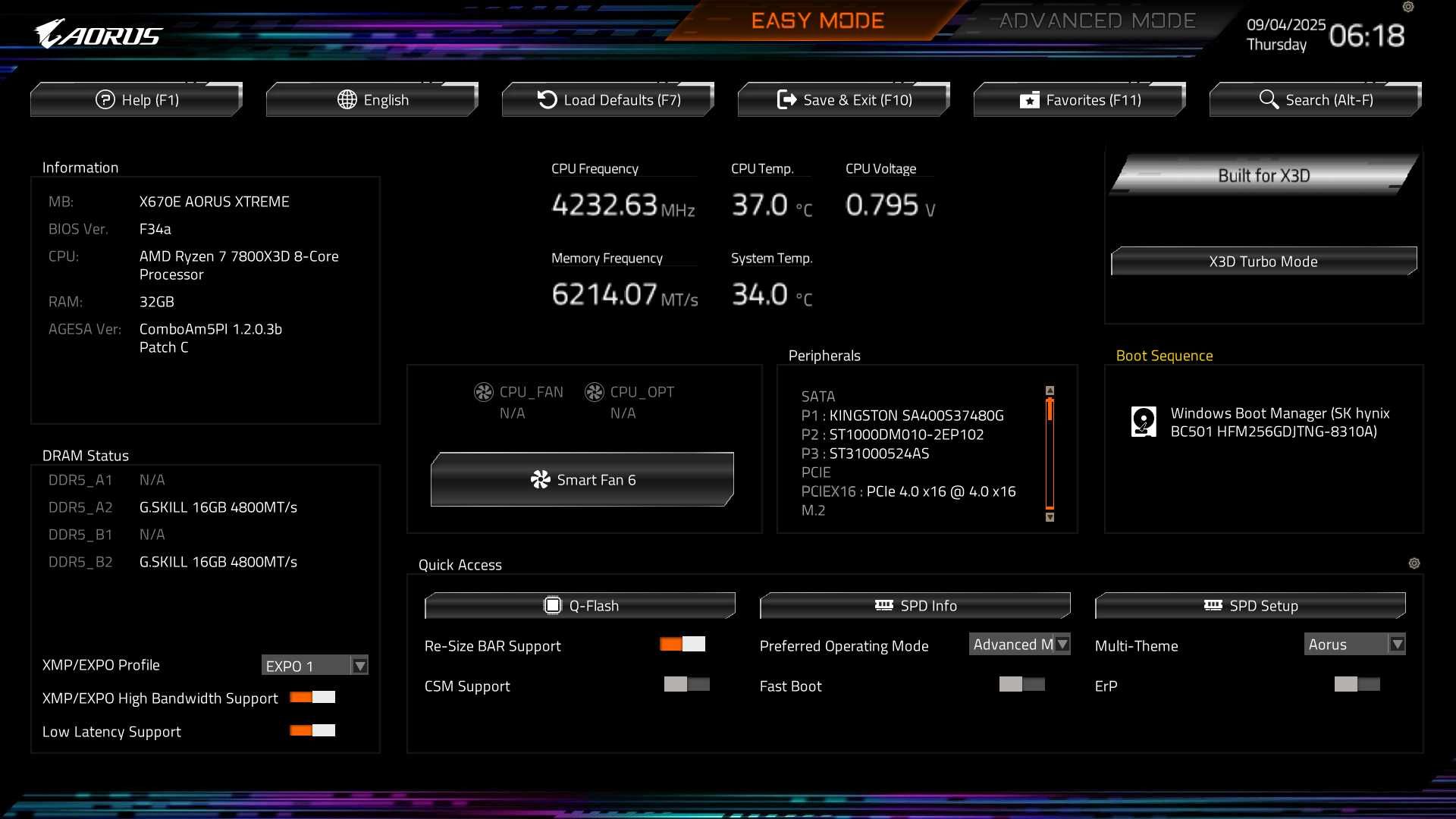Viewport: 1456px width, 819px height.
Task: Click the Built for X3D banner
Action: [x=1263, y=175]
